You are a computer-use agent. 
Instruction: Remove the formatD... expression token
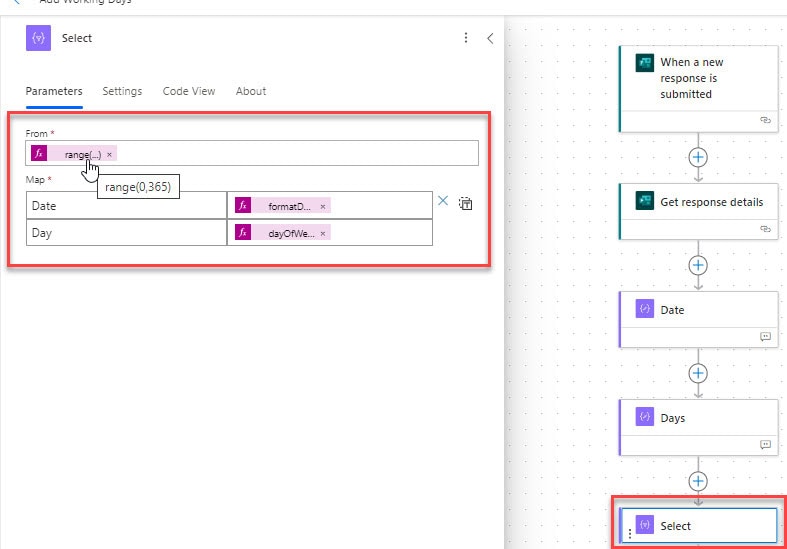click(x=323, y=206)
